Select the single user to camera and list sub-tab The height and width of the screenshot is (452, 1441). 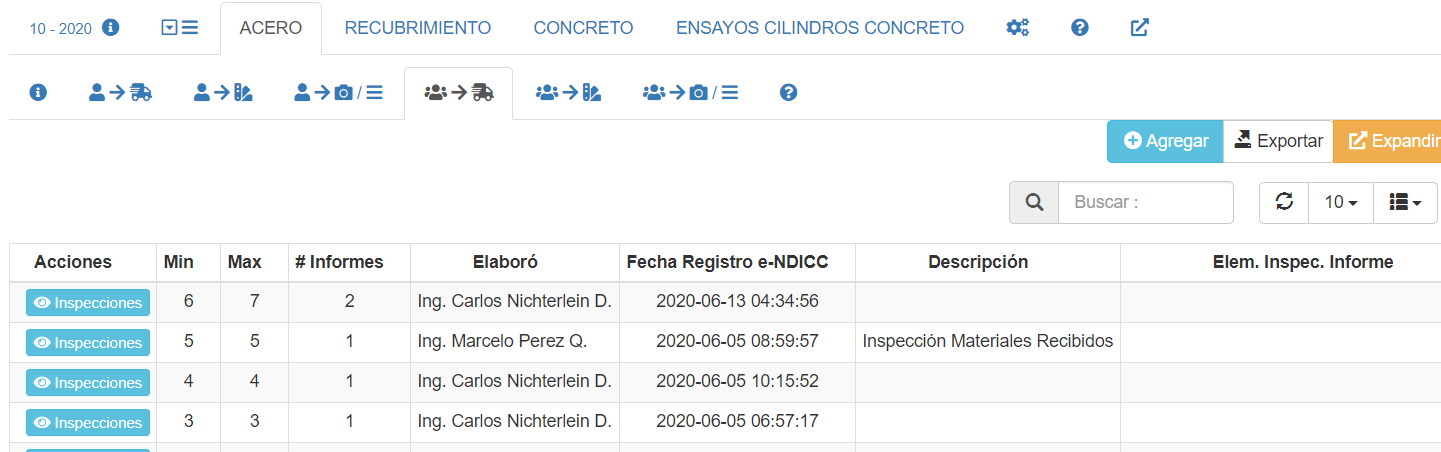click(x=339, y=93)
